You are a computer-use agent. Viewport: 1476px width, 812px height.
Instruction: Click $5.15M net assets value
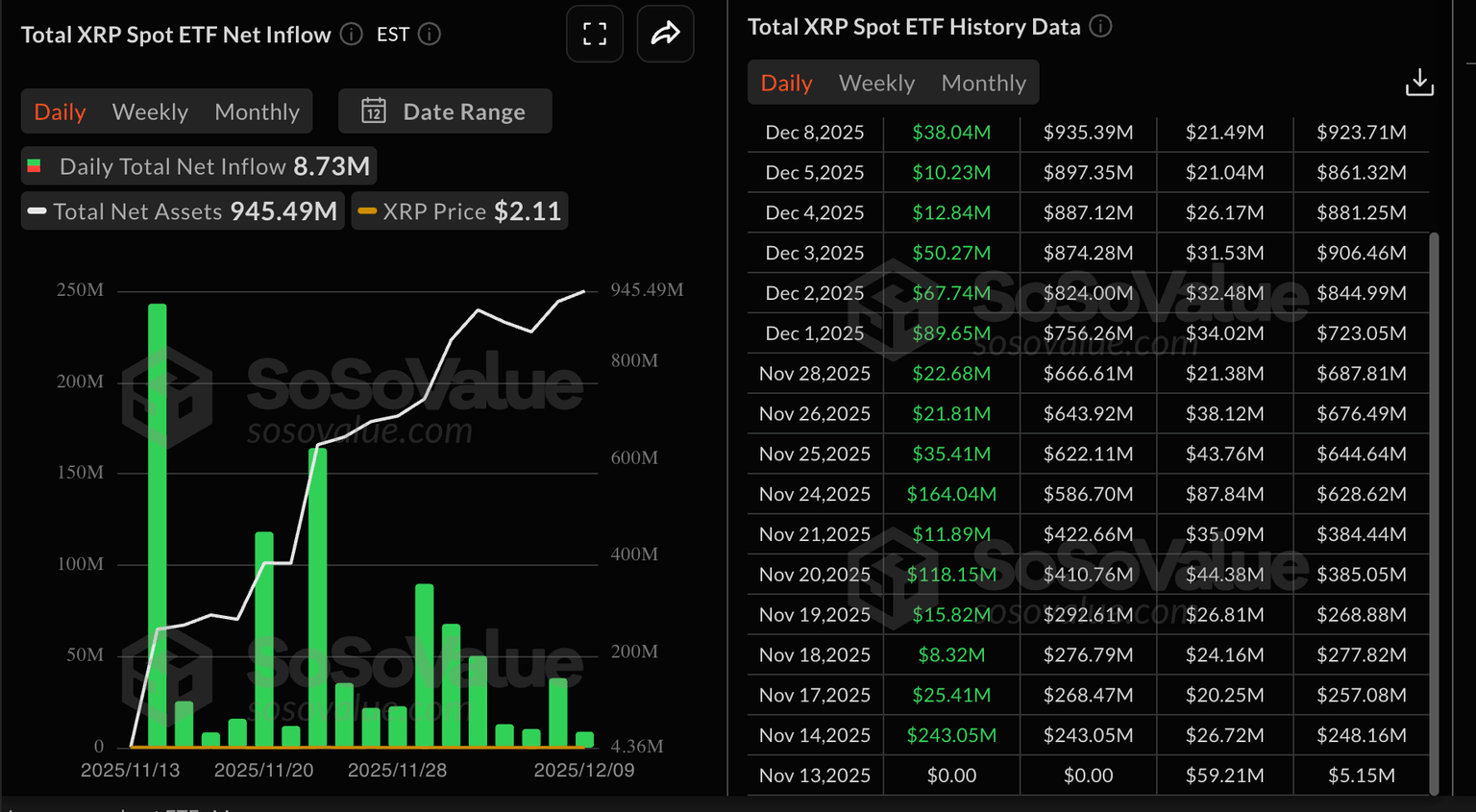click(x=1362, y=775)
